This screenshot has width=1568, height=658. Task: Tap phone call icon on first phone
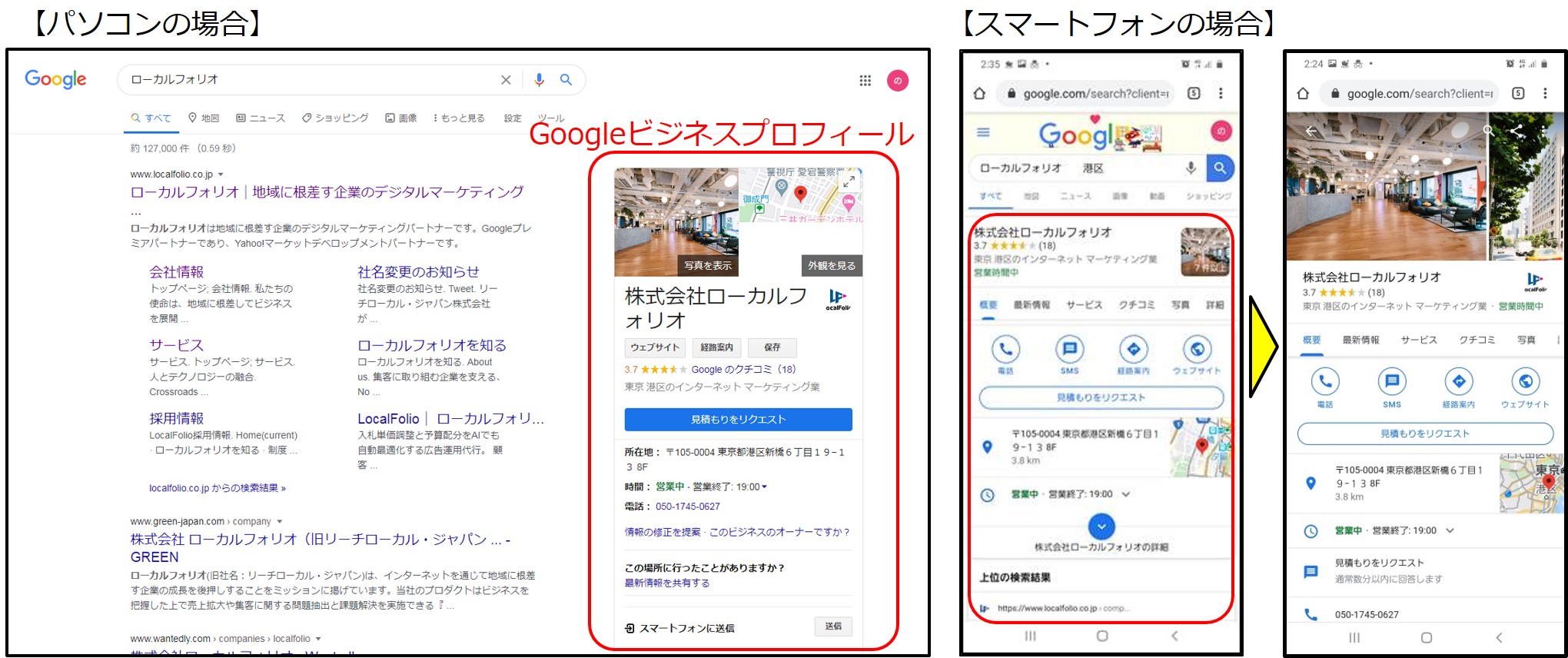[x=1005, y=349]
